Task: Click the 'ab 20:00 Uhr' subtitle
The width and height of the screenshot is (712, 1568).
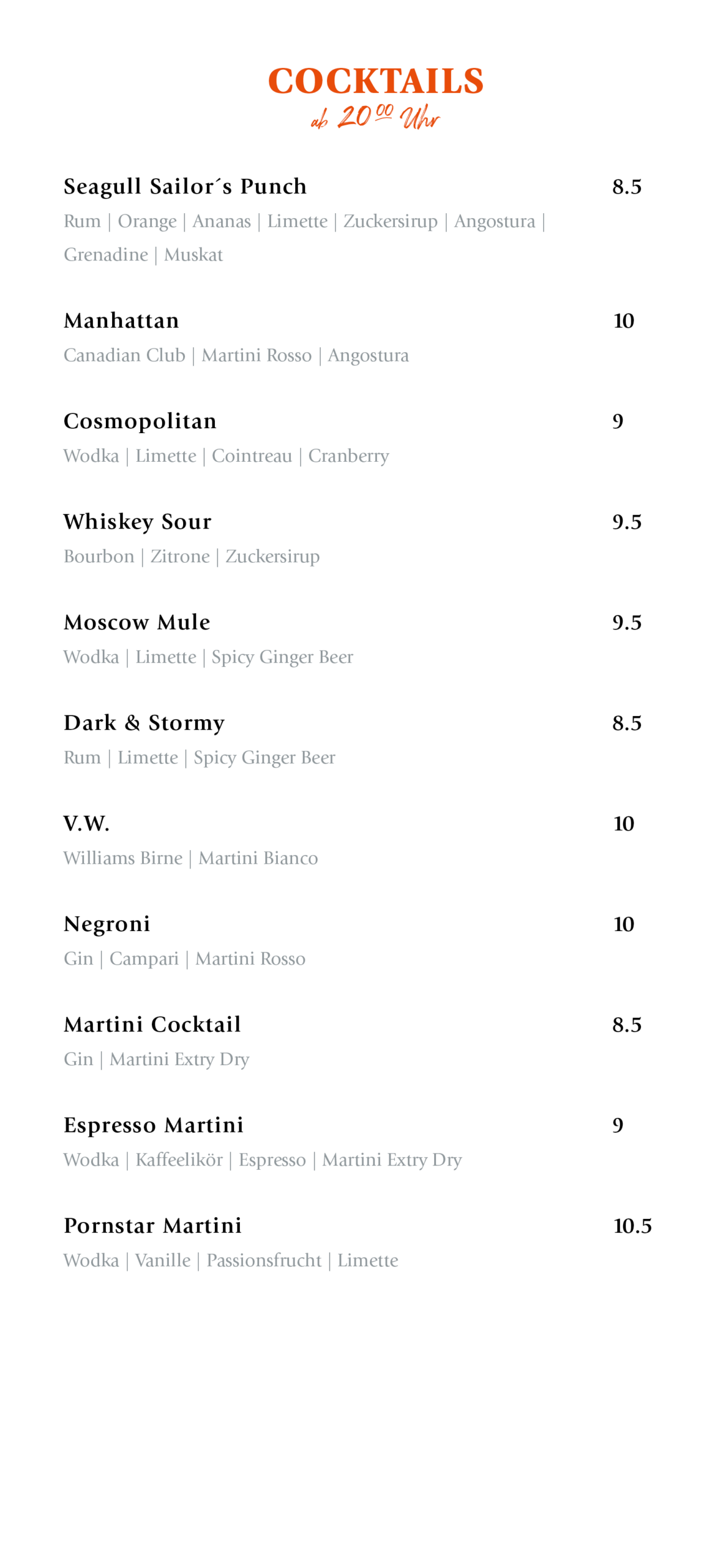Action: [375, 117]
